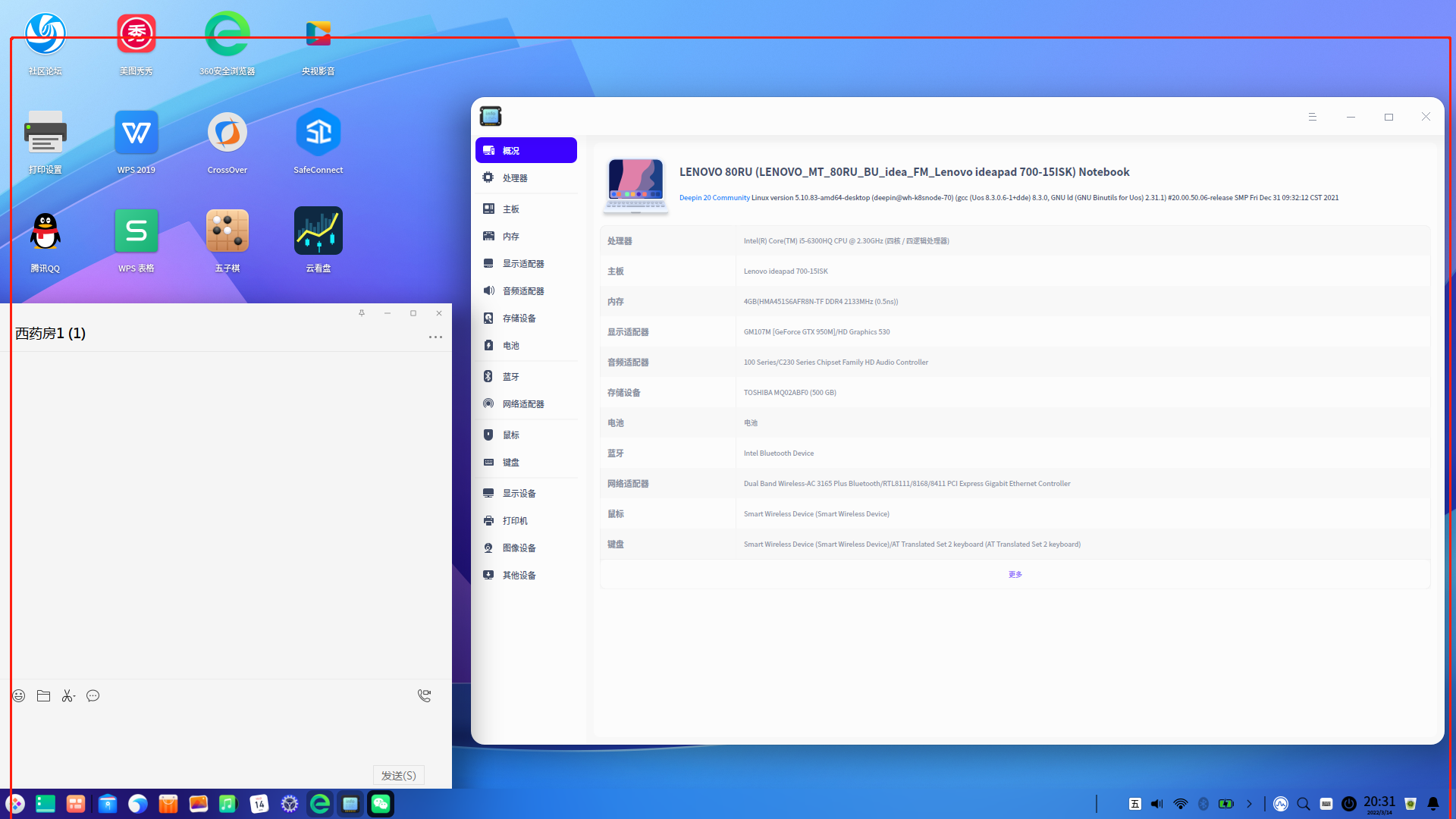Open WeChat from the taskbar

[381, 804]
